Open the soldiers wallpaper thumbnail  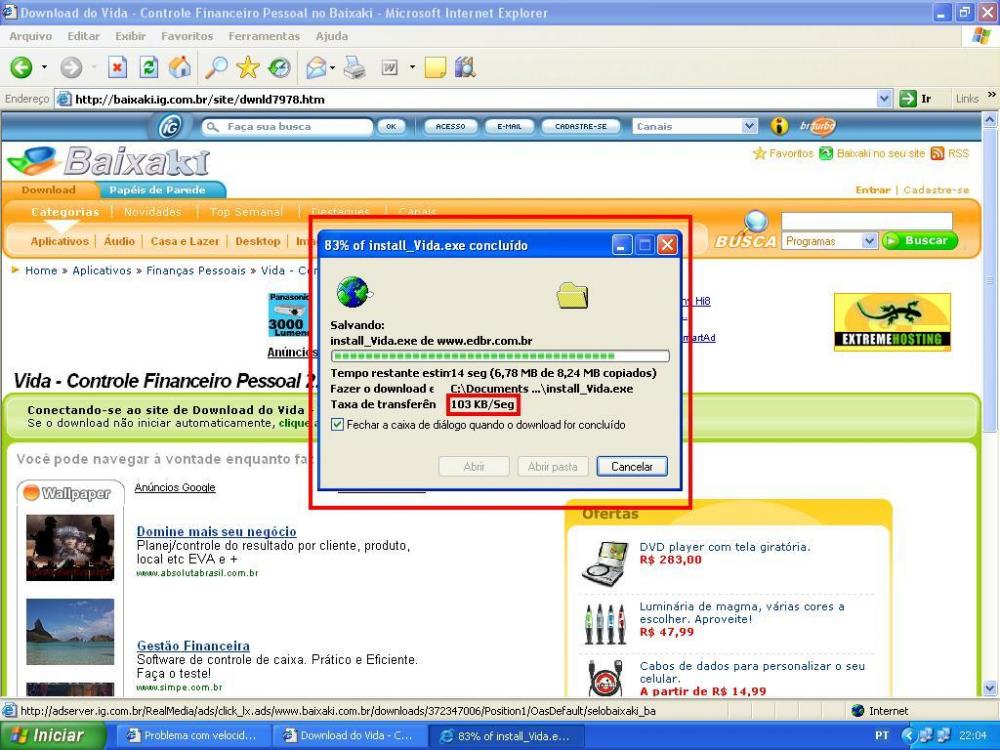tap(70, 548)
